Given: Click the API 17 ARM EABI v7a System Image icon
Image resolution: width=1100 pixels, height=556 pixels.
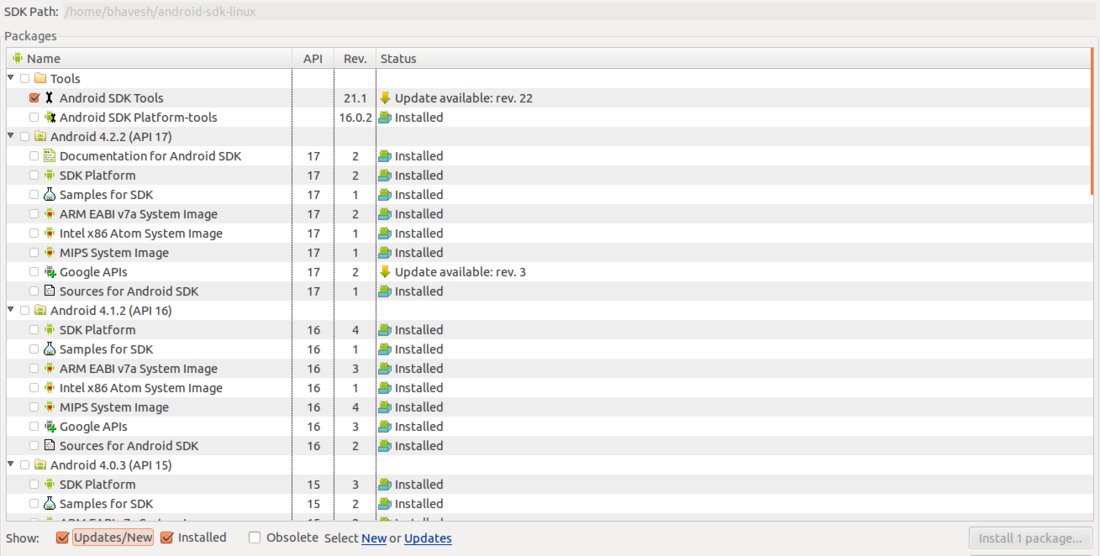Looking at the screenshot, I should tap(49, 214).
